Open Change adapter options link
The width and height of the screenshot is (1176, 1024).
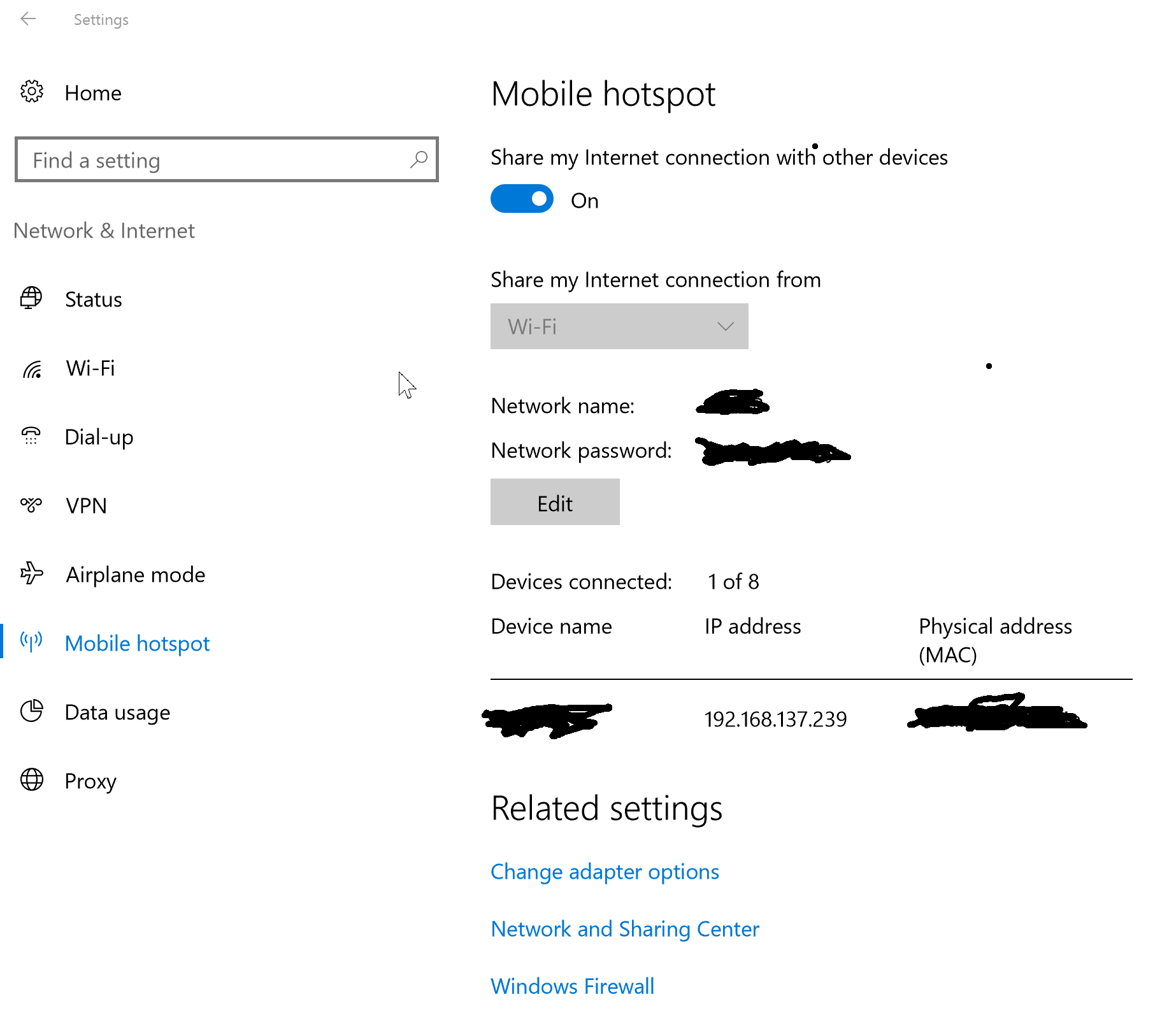pyautogui.click(x=605, y=871)
